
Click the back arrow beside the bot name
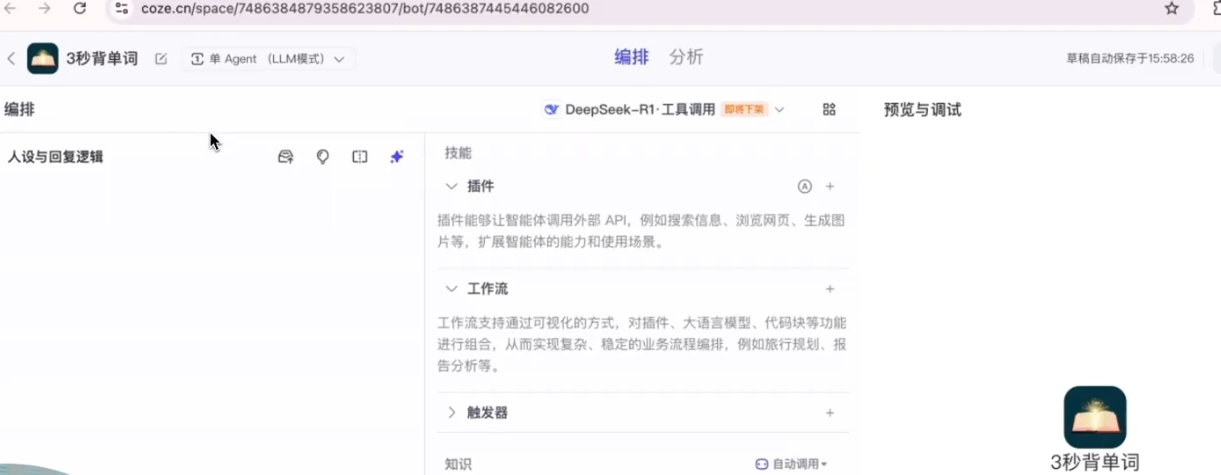11,59
